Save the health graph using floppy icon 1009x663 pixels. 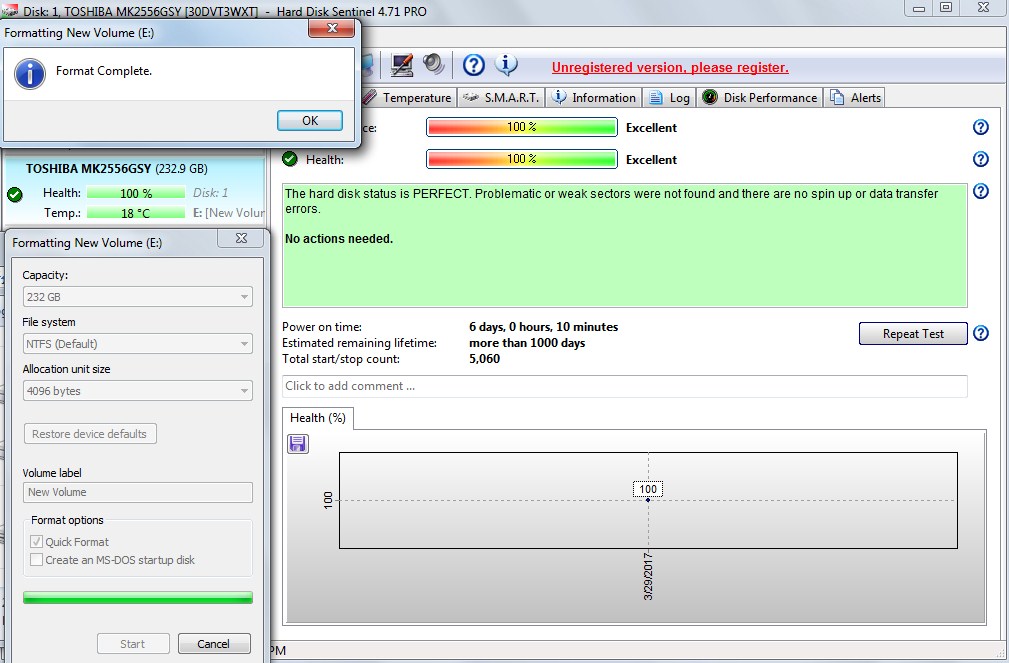297,444
